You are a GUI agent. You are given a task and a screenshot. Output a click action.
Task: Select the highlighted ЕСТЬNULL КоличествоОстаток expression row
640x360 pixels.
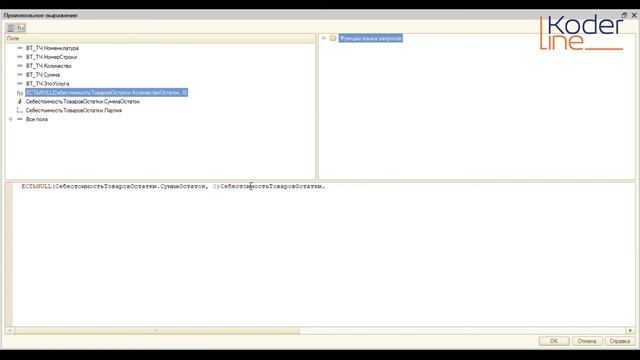pos(107,93)
